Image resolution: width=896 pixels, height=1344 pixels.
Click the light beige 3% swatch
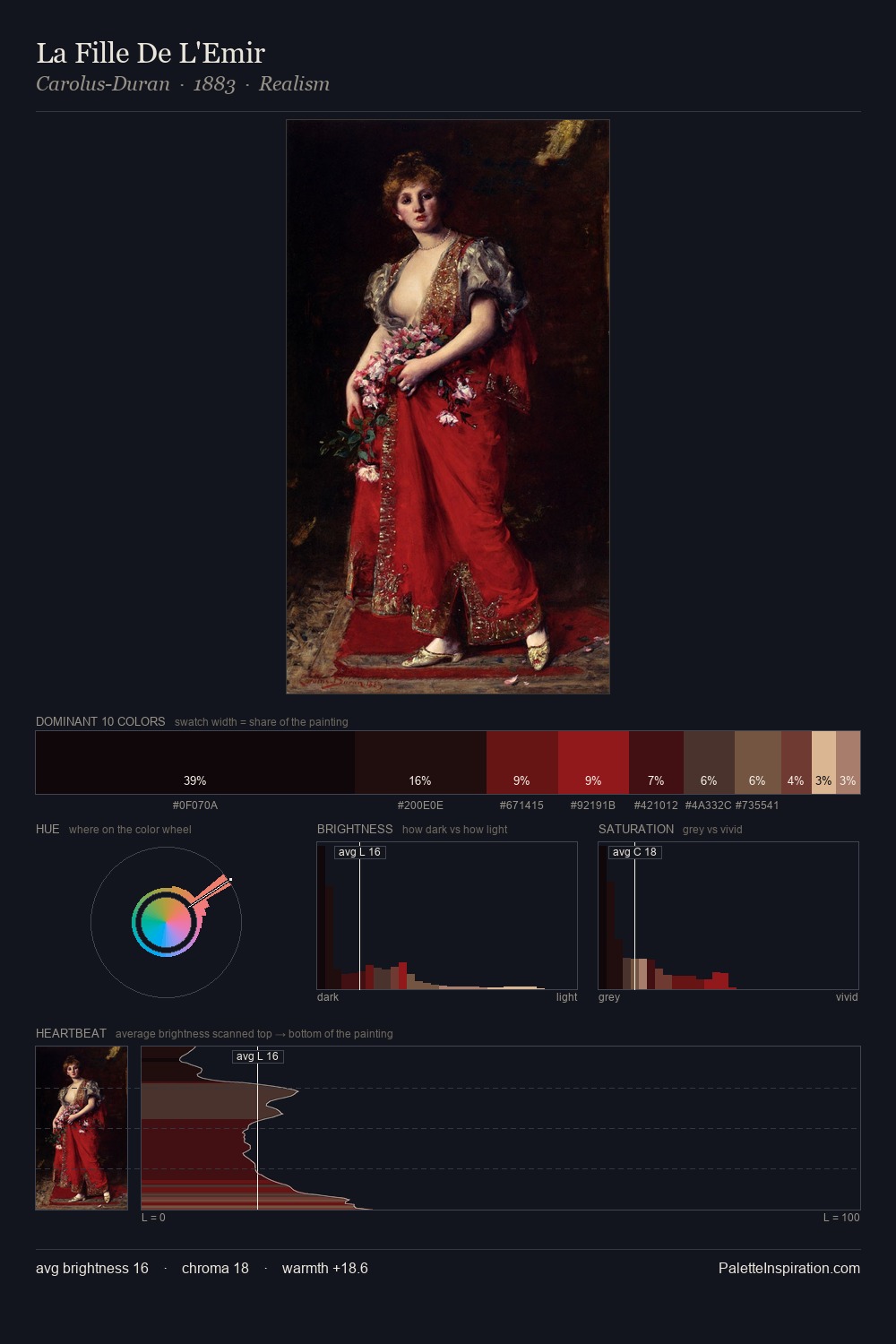pyautogui.click(x=823, y=762)
